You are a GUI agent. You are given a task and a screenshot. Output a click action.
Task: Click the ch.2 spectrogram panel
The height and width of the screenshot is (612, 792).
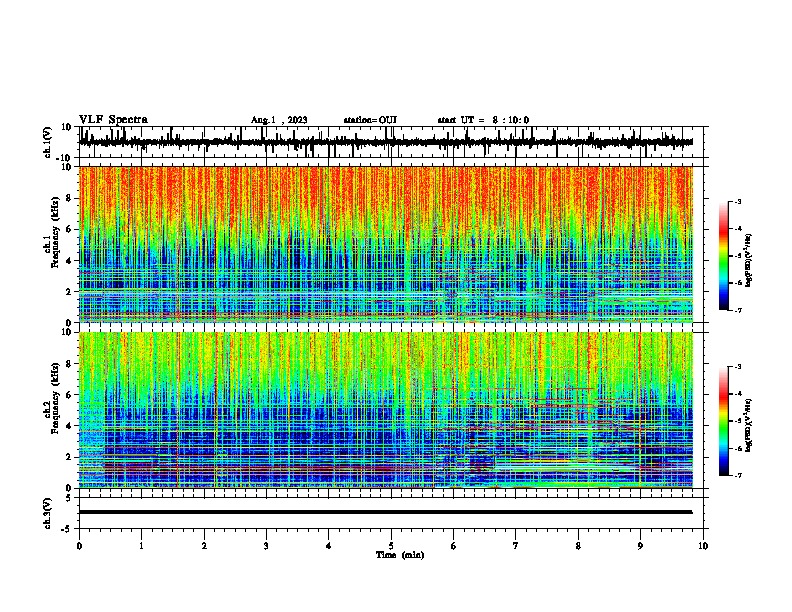tap(386, 410)
